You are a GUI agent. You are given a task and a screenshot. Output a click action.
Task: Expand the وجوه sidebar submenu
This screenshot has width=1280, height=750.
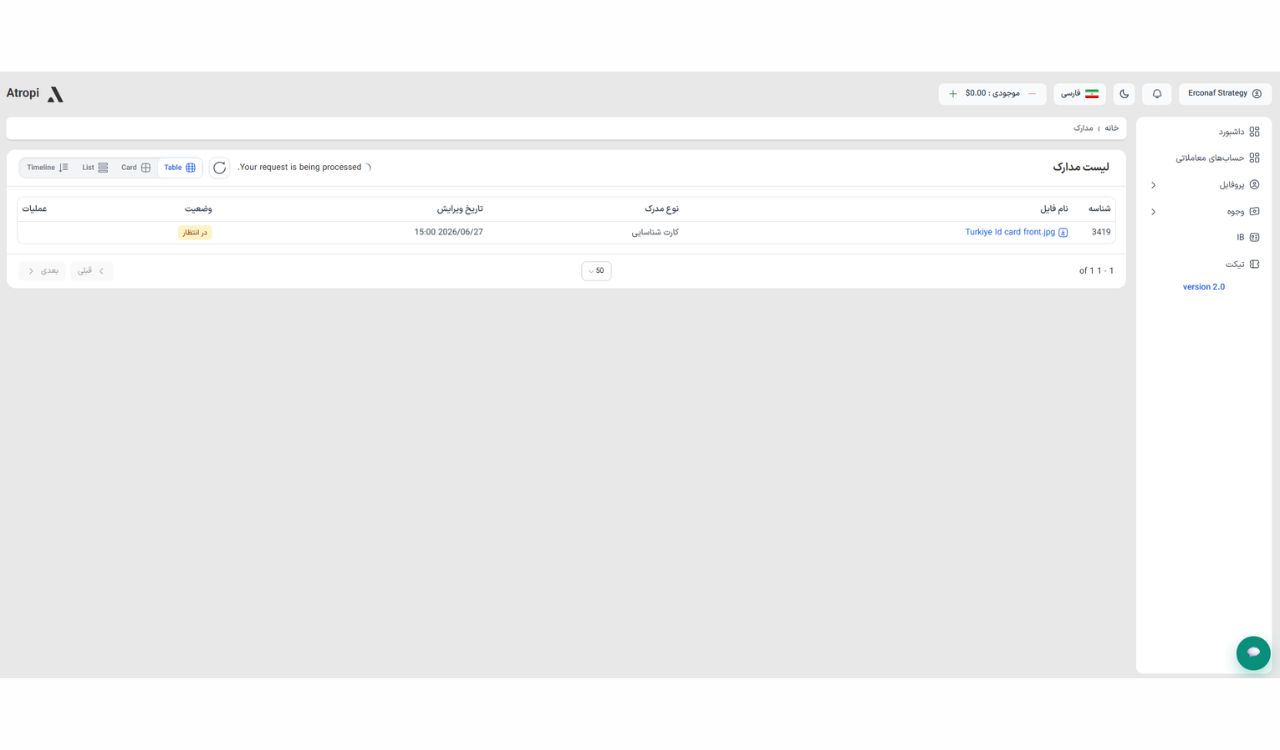[x=1154, y=212]
